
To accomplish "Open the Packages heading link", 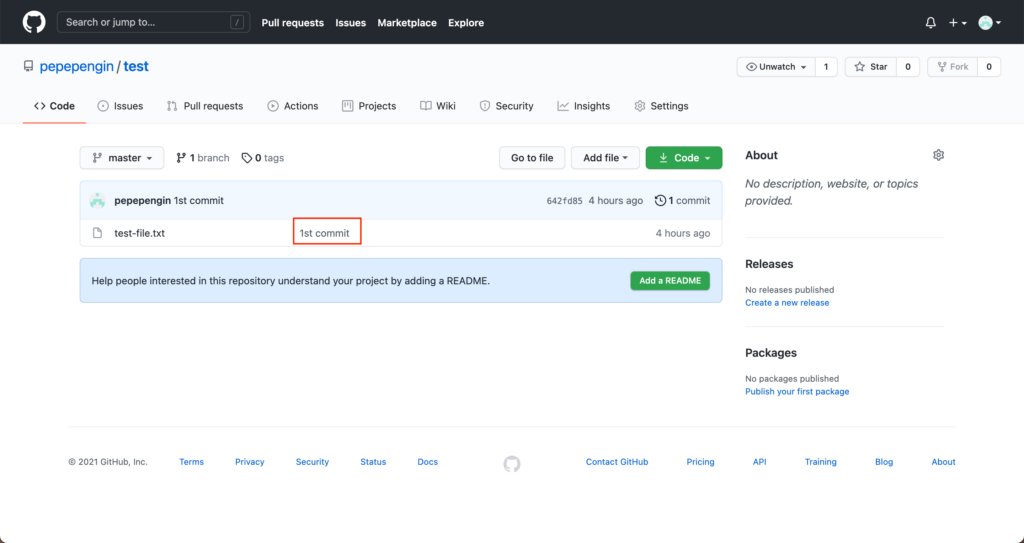I will [x=771, y=353].
